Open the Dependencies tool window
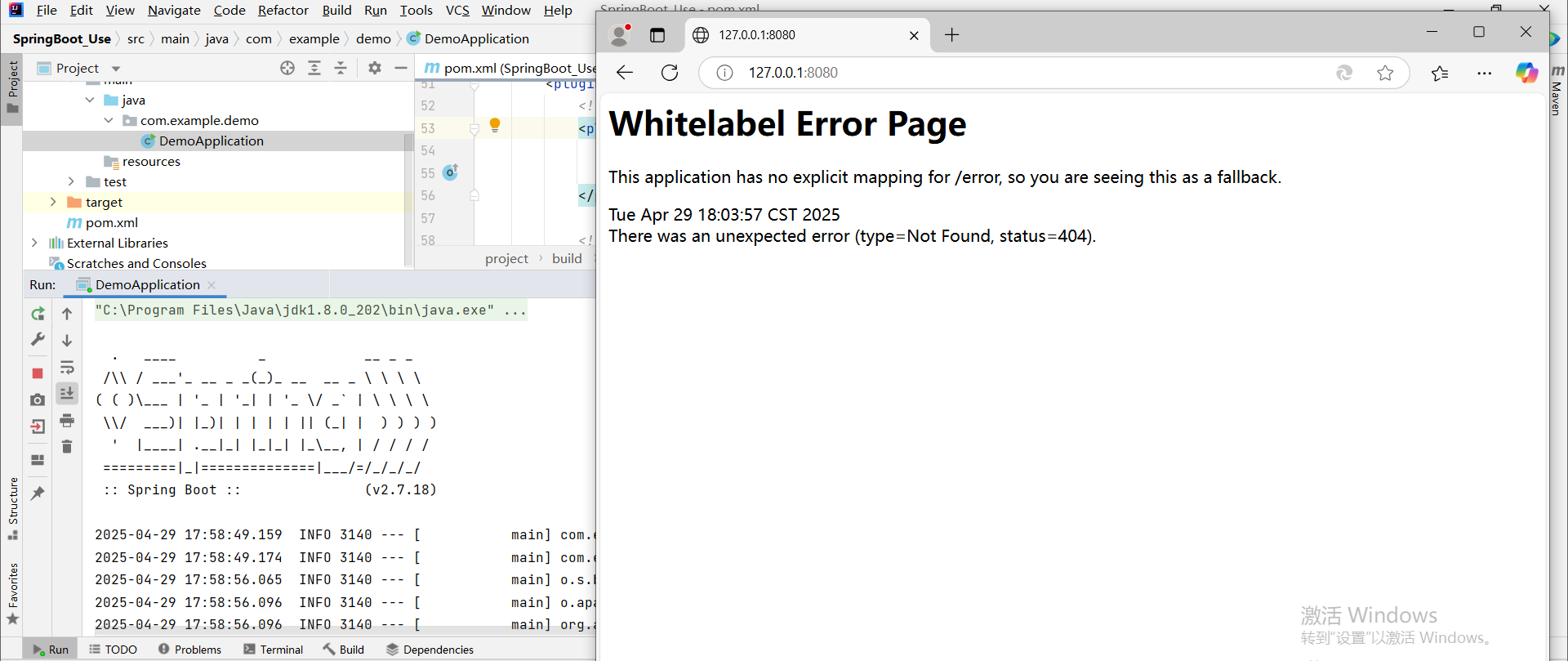Image resolution: width=1568 pixels, height=661 pixels. (x=430, y=650)
